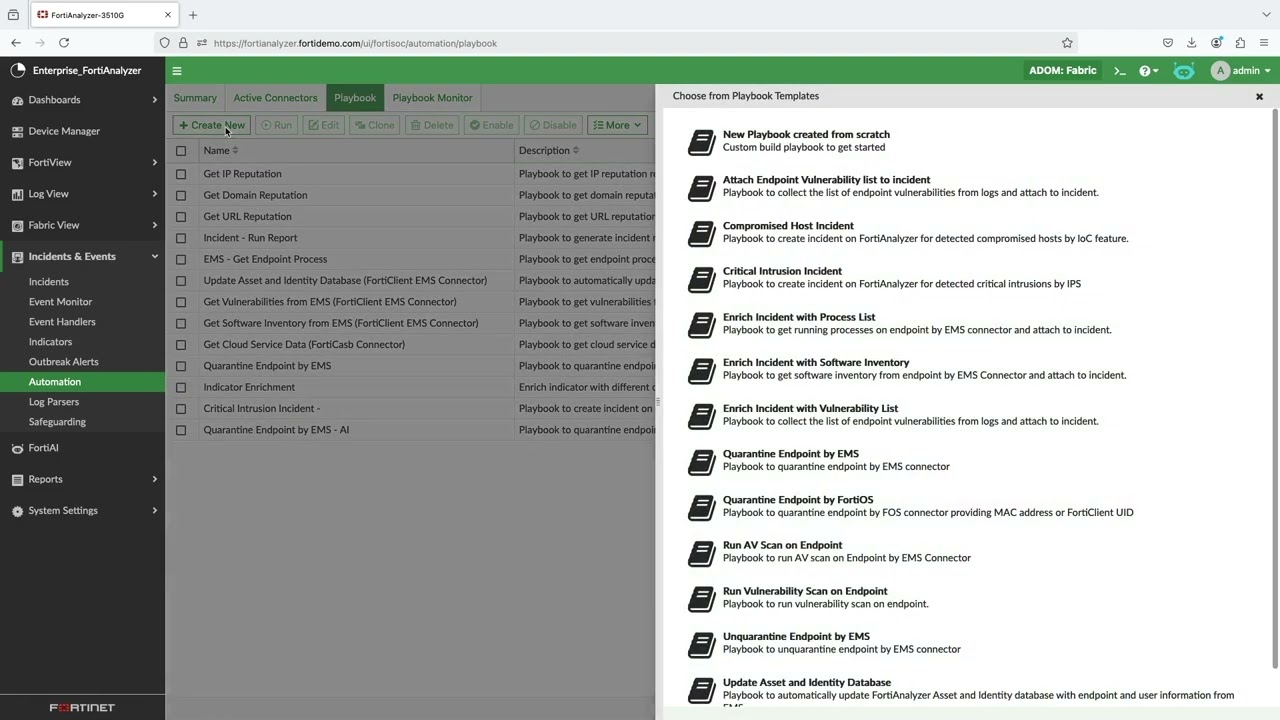Open the More dropdown in toolbar

[617, 125]
